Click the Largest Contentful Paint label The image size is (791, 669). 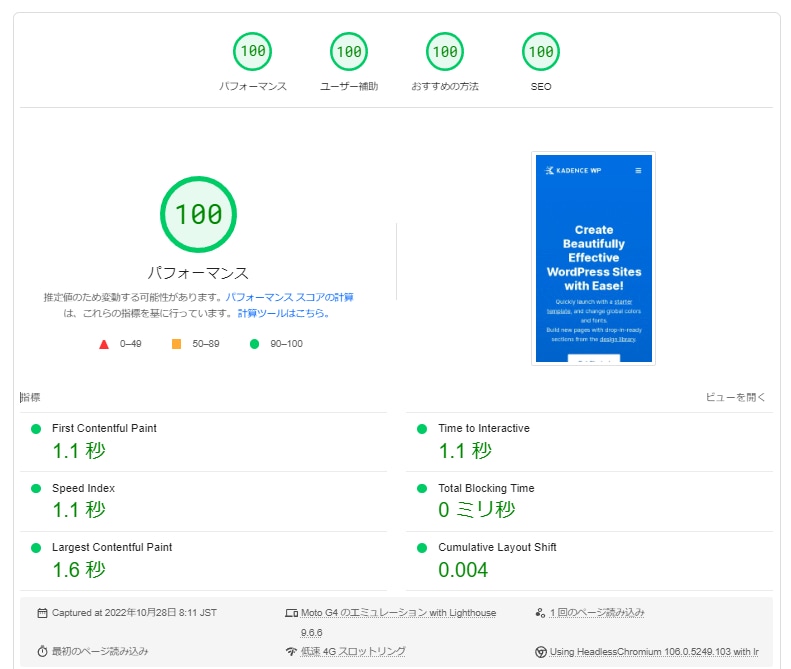pos(112,547)
